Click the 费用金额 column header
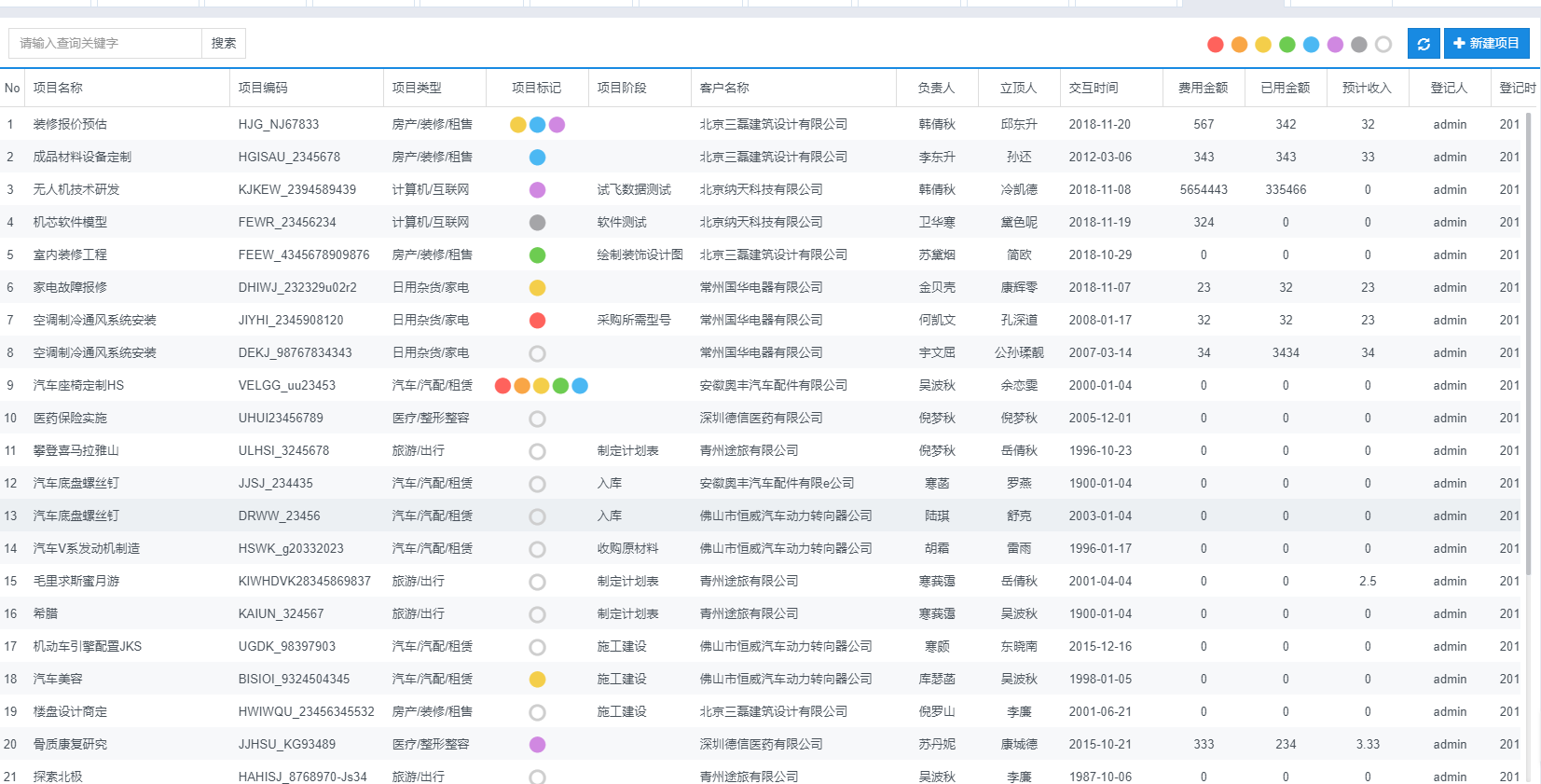This screenshot has width=1541, height=784. coord(1204,88)
